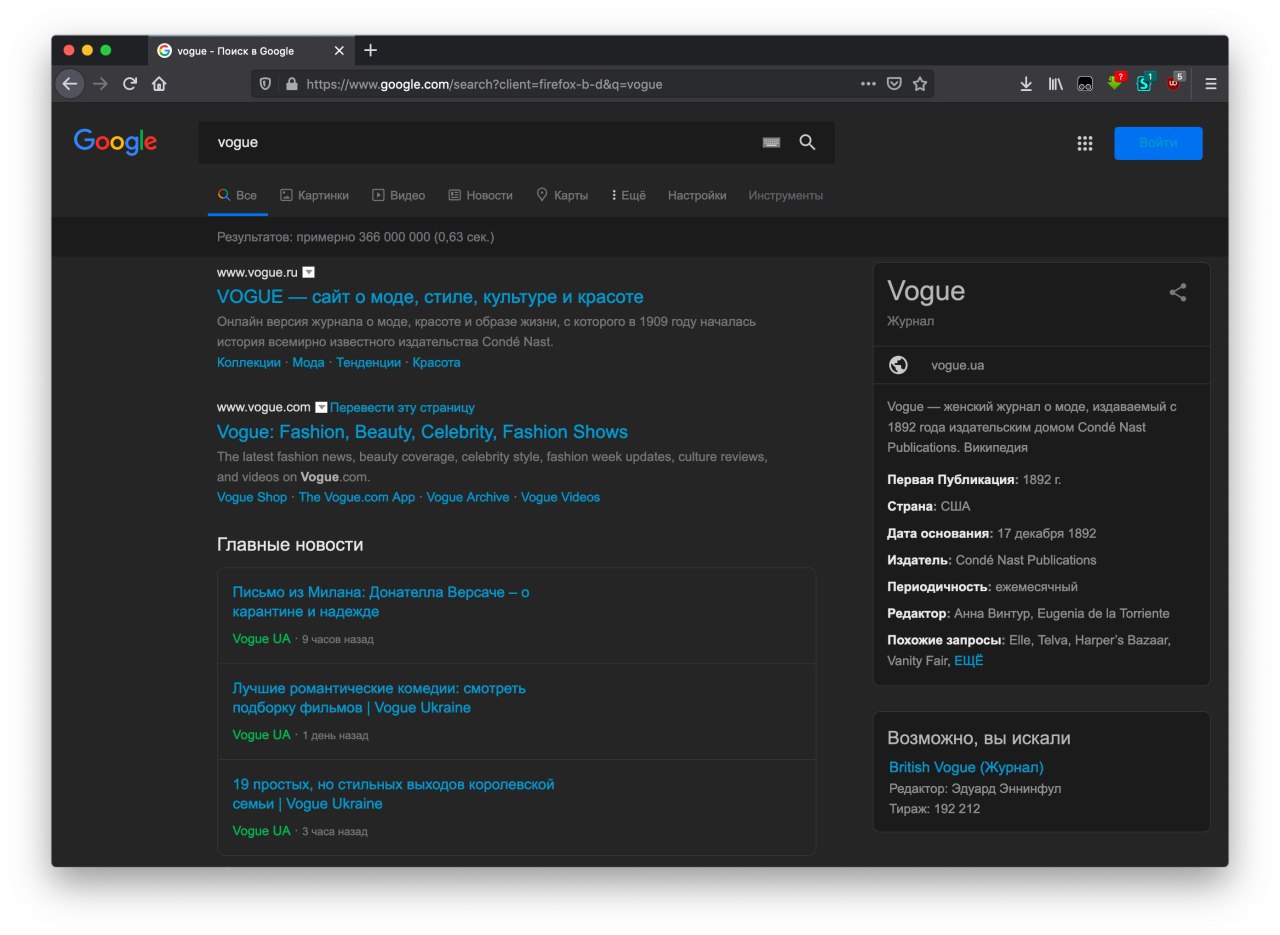Open news Лучшие романтические комедии

coord(379,698)
